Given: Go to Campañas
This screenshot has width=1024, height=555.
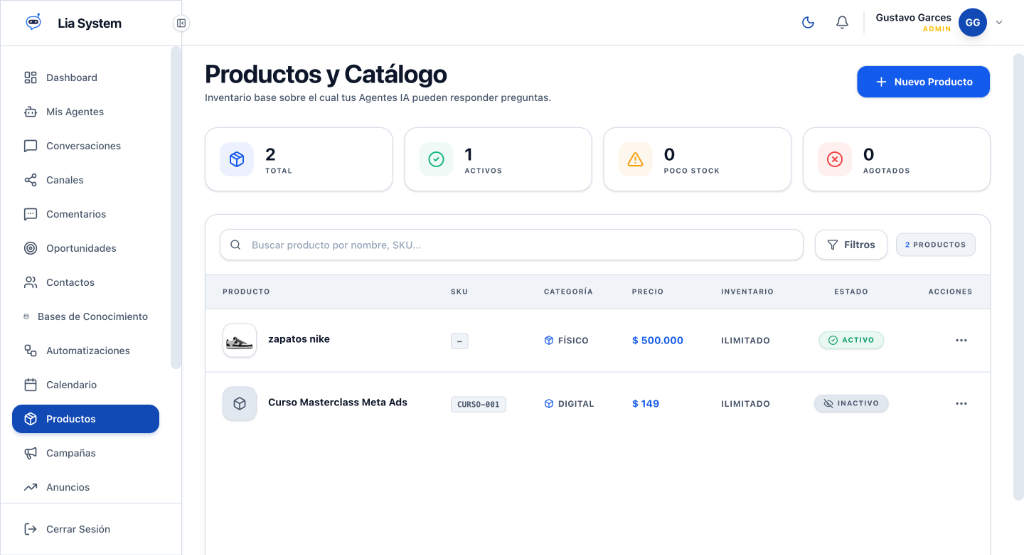Looking at the screenshot, I should click(x=86, y=453).
